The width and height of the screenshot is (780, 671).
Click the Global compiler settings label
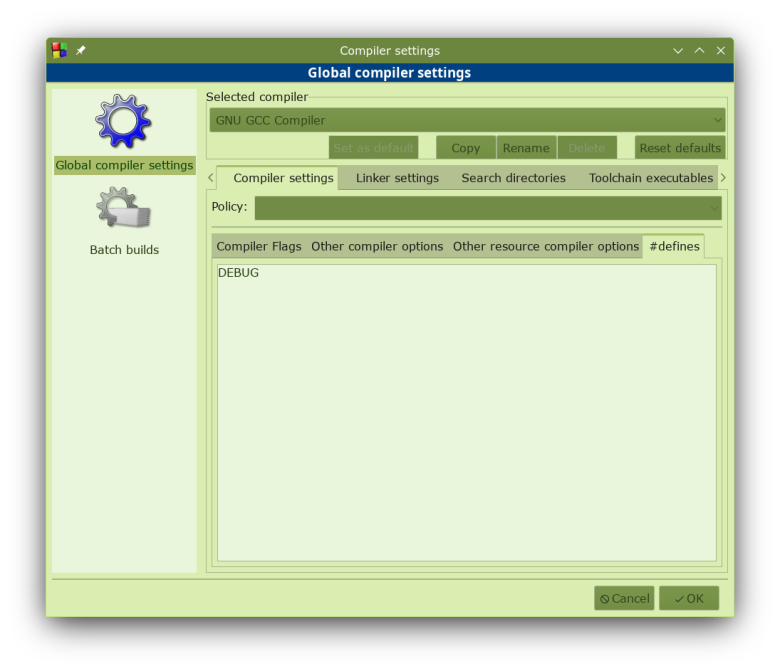(x=124, y=165)
